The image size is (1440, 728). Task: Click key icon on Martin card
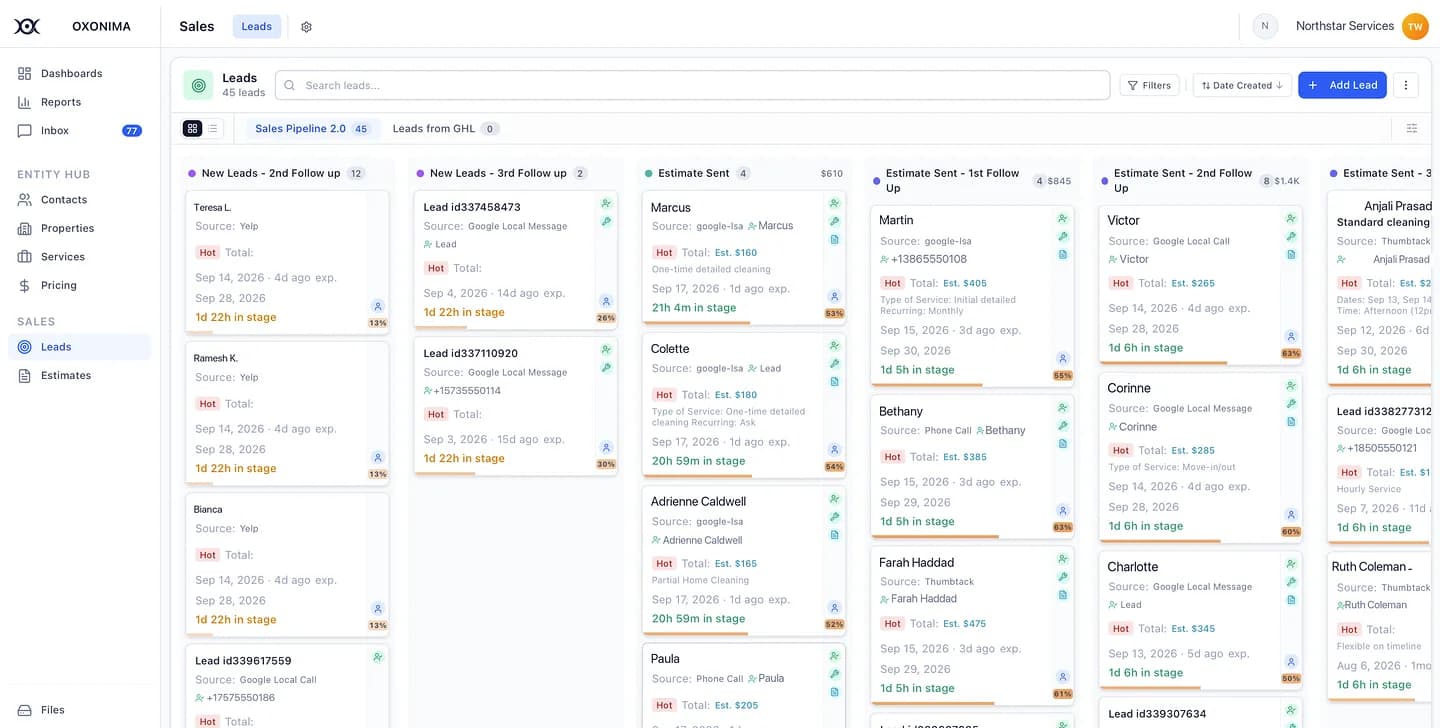point(1063,237)
